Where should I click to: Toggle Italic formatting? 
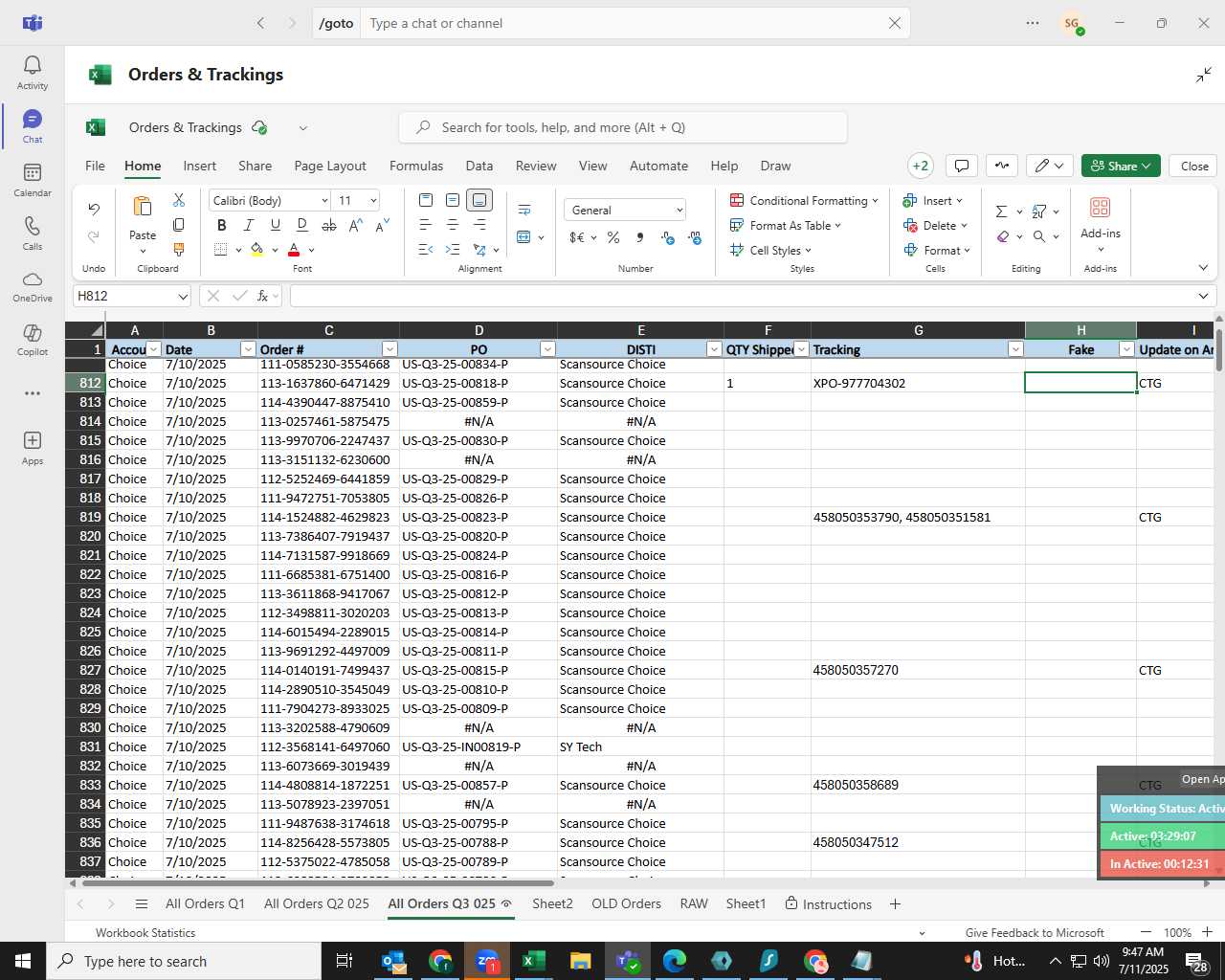(249, 225)
